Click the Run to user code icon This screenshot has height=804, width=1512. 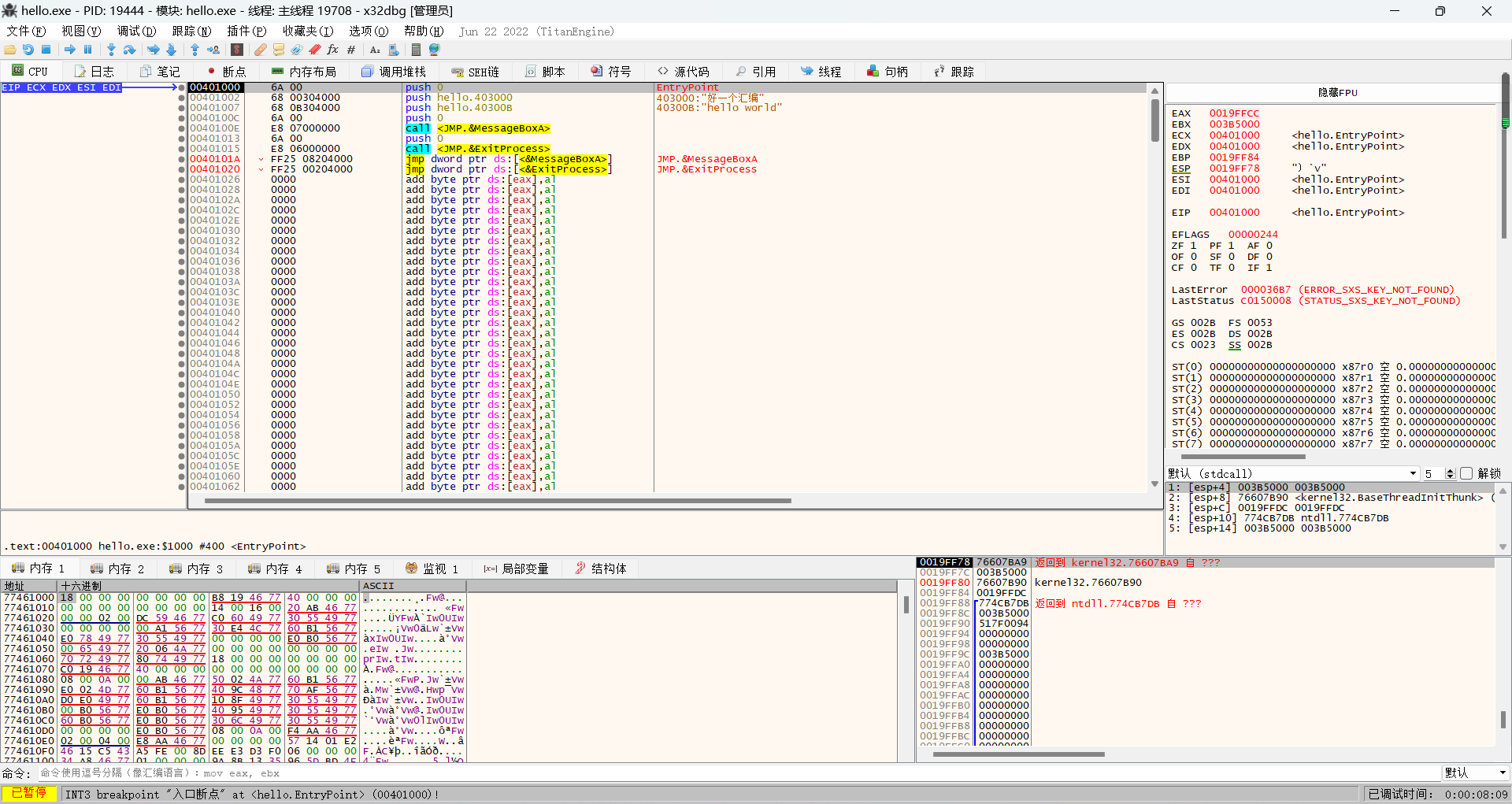(x=213, y=50)
